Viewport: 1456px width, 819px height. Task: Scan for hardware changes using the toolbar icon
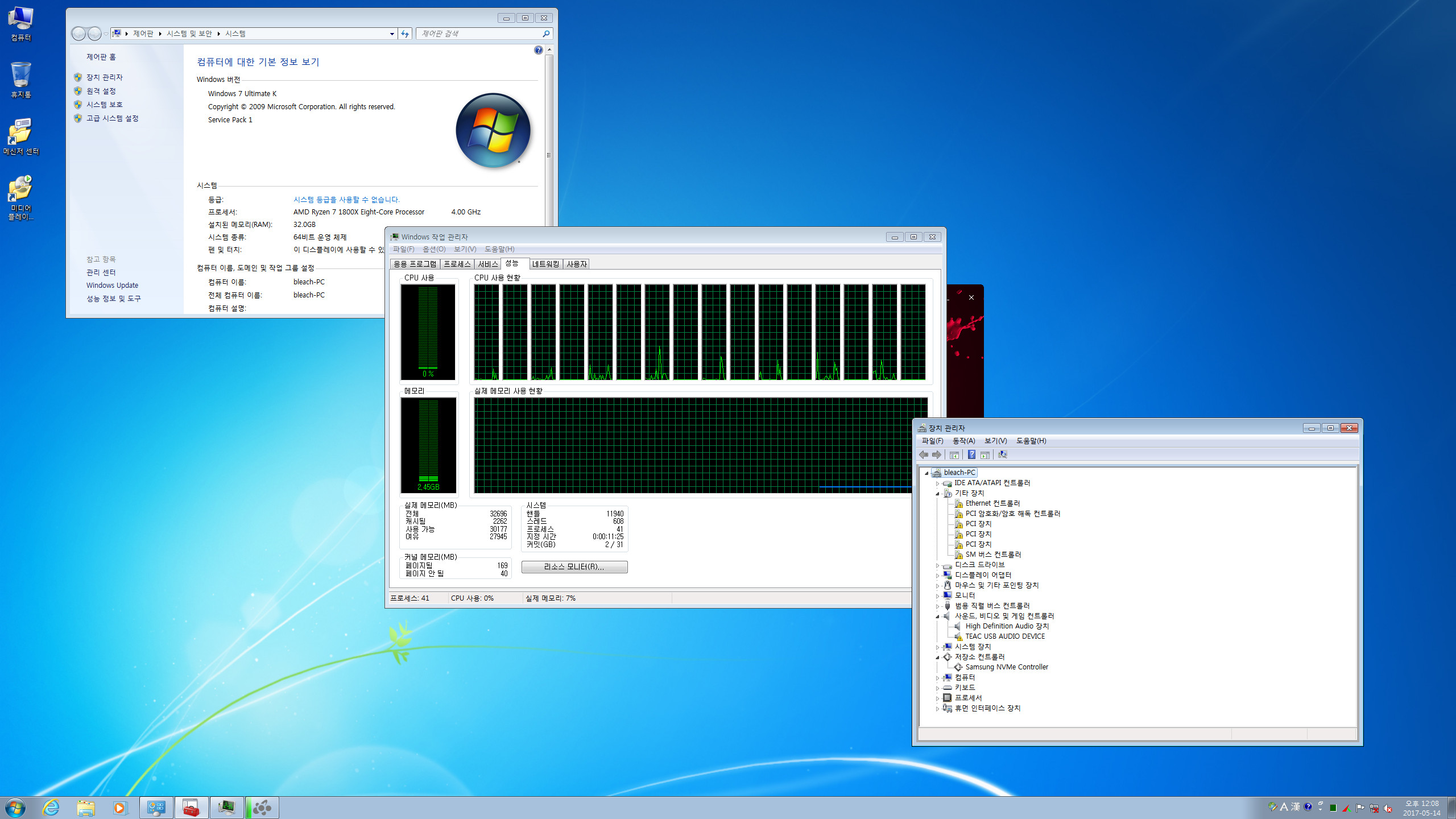click(1002, 454)
